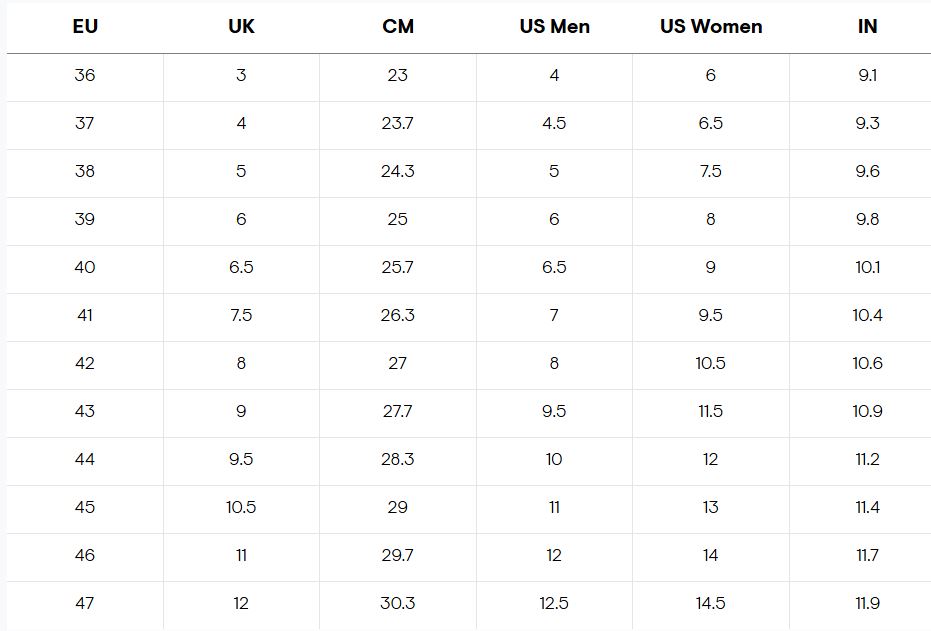Screen dimensions: 931x631
Task: Click the US Men column header
Action: 555,27
